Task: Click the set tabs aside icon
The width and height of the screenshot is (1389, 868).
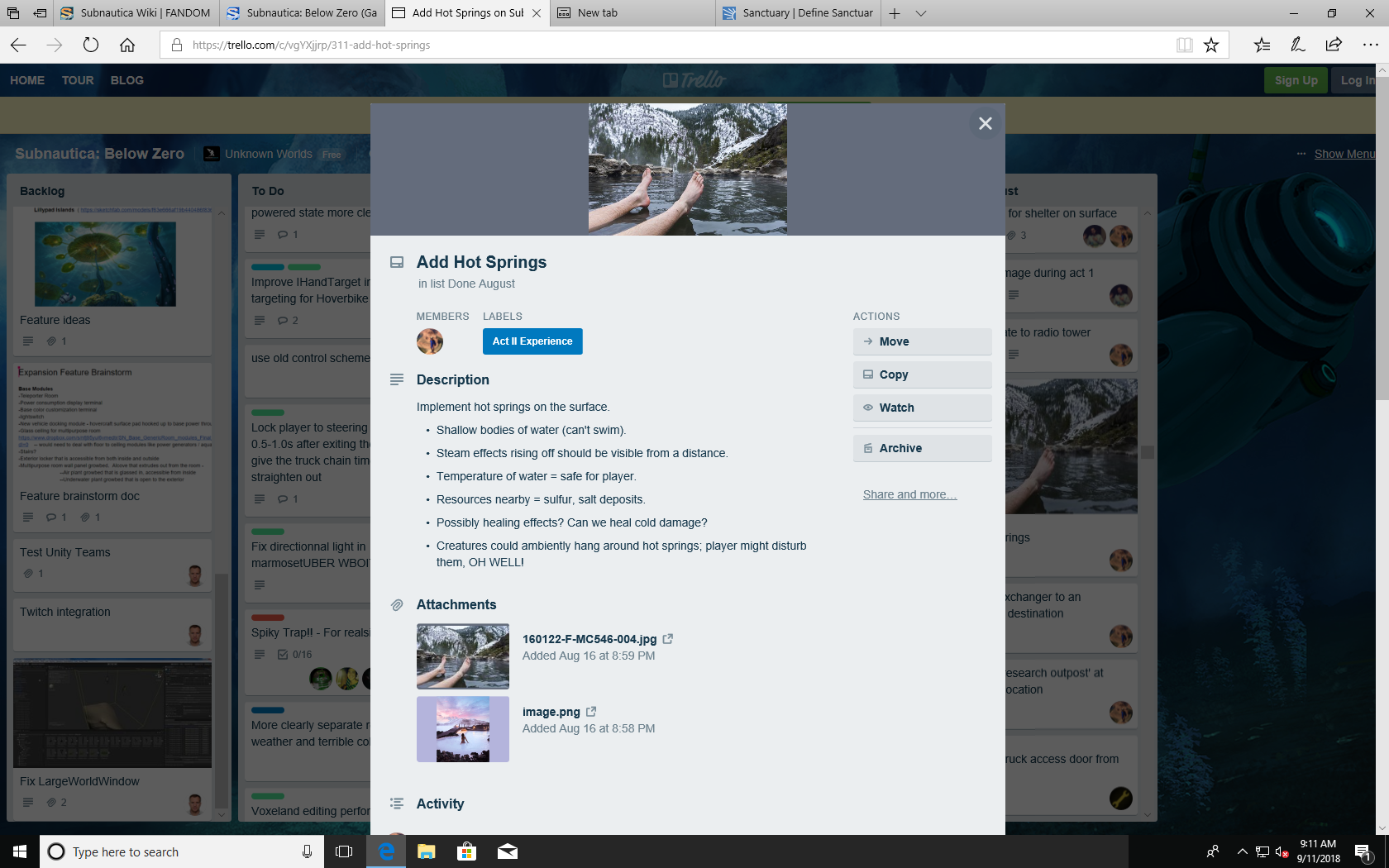Action: (40, 13)
